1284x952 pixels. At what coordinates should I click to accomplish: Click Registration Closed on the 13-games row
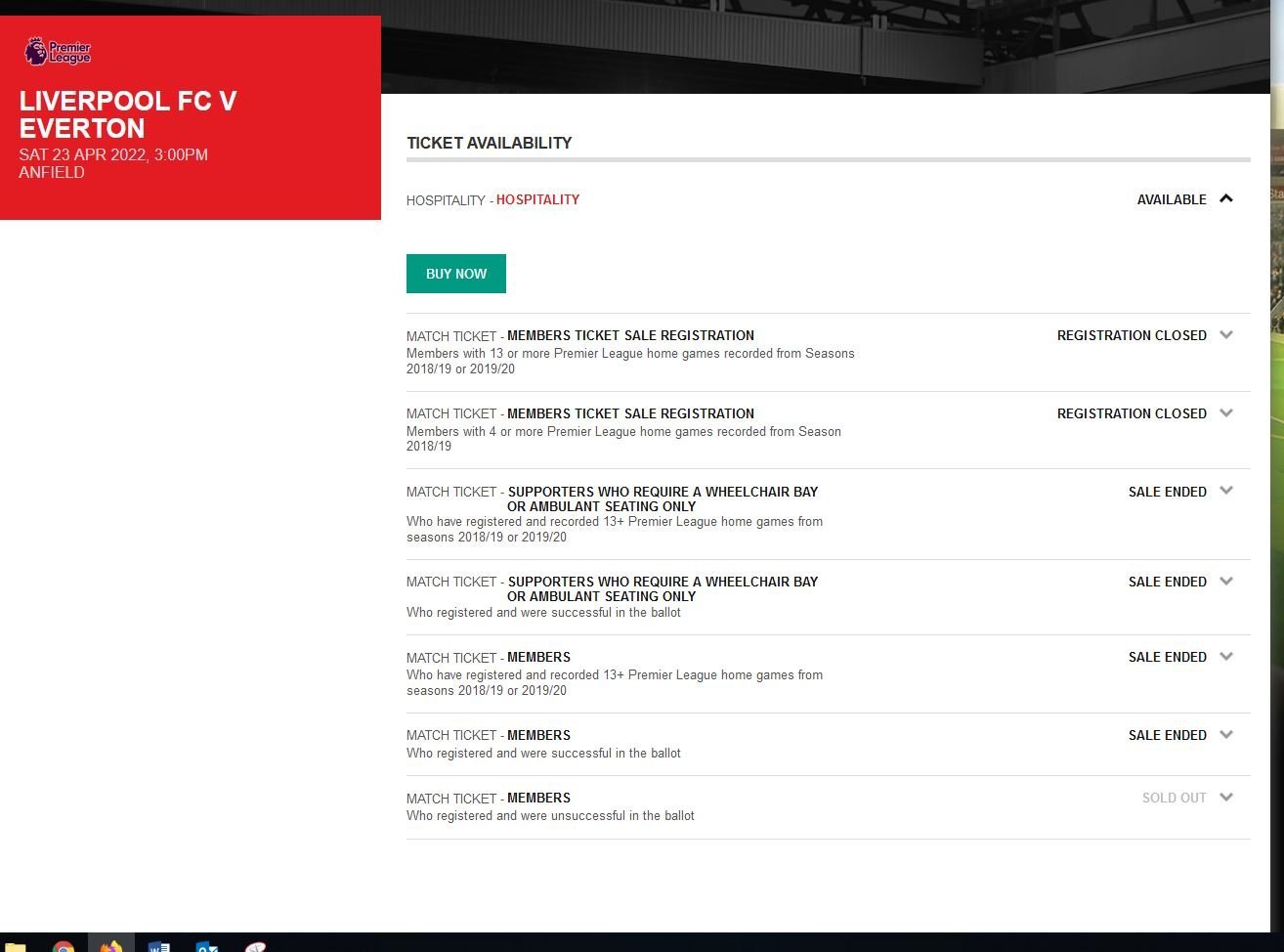1132,335
